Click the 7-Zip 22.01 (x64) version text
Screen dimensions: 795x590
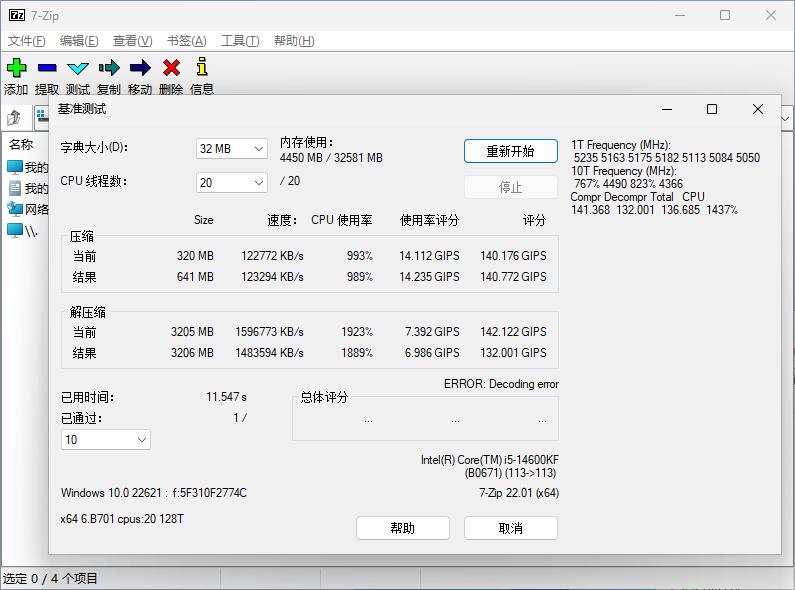519,493
